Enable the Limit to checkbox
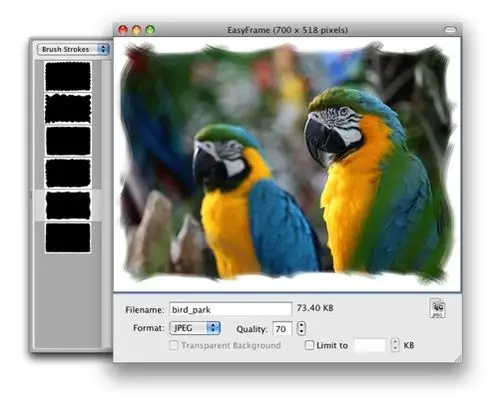Image resolution: width=499 pixels, height=406 pixels. [x=309, y=345]
